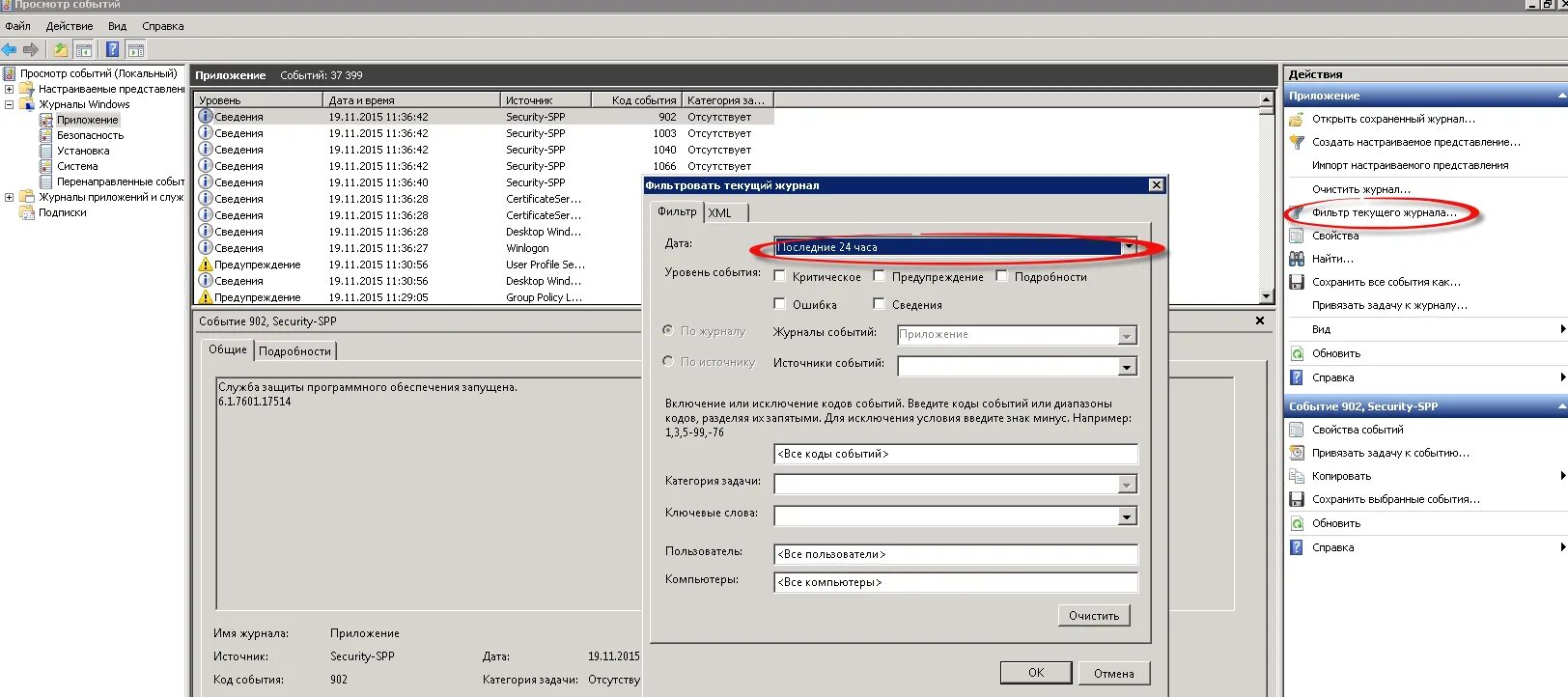Screen dimensions: 1568x697
Task: Click the Подписки folder icon in the tree
Action: (27, 212)
